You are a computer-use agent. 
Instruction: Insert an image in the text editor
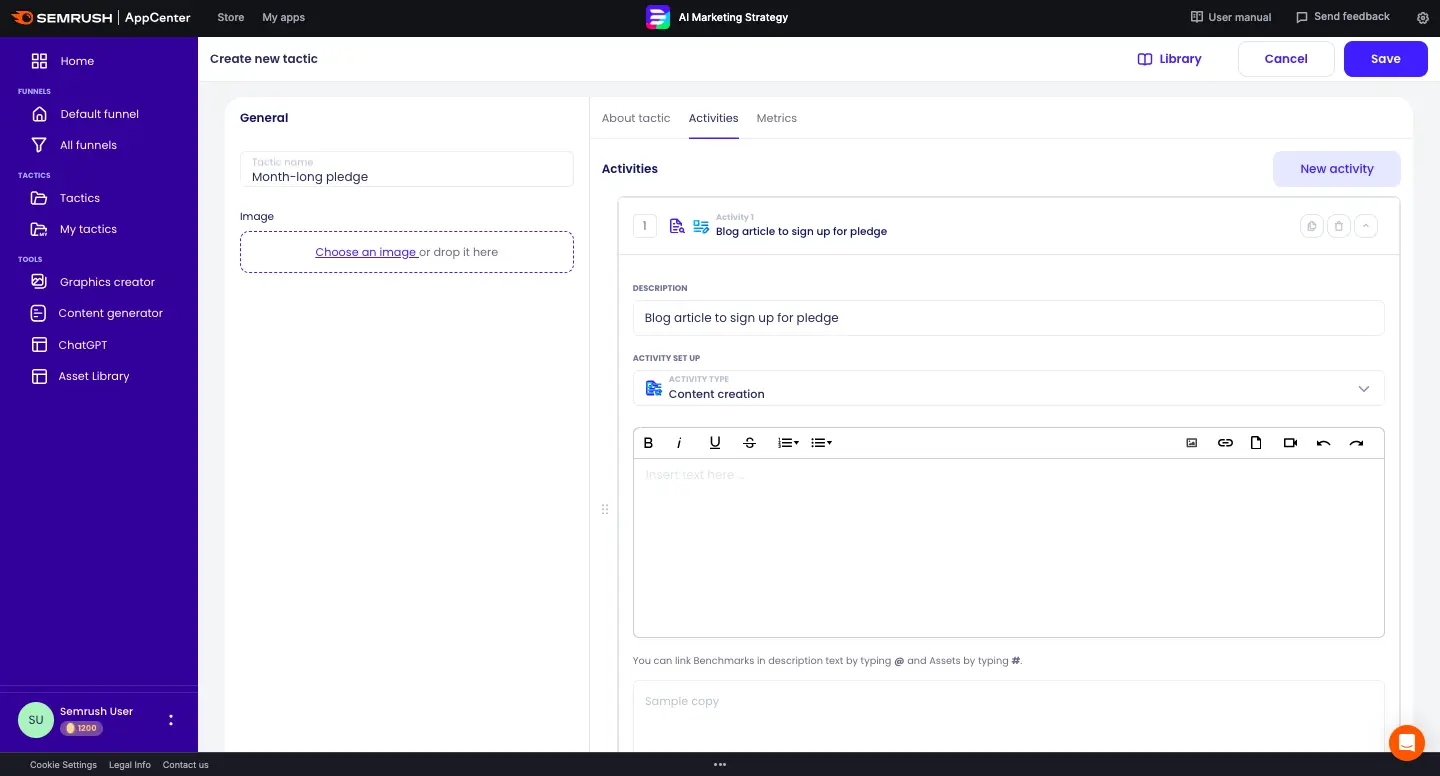coord(1192,443)
